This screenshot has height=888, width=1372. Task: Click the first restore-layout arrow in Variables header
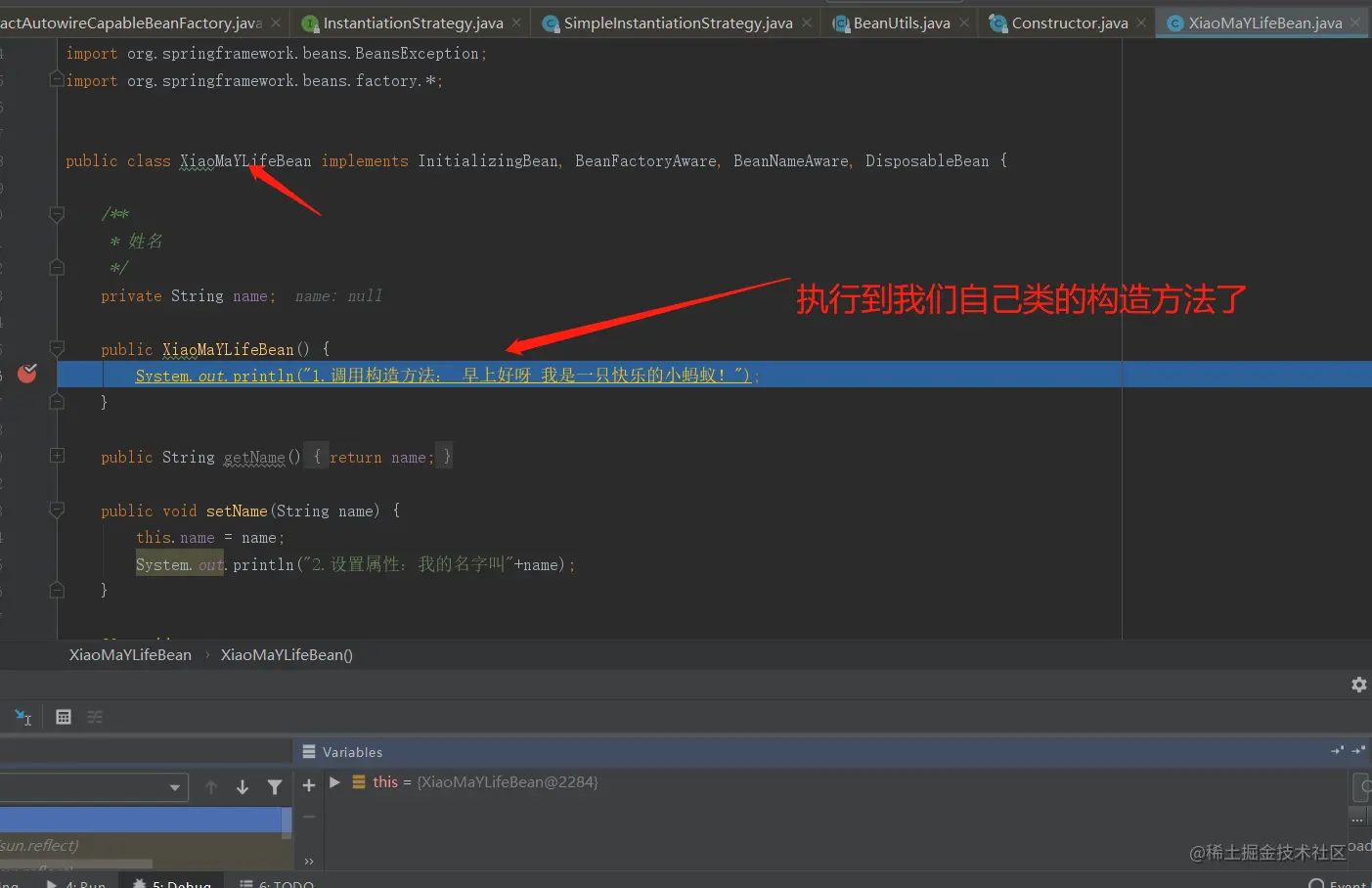coord(1337,750)
